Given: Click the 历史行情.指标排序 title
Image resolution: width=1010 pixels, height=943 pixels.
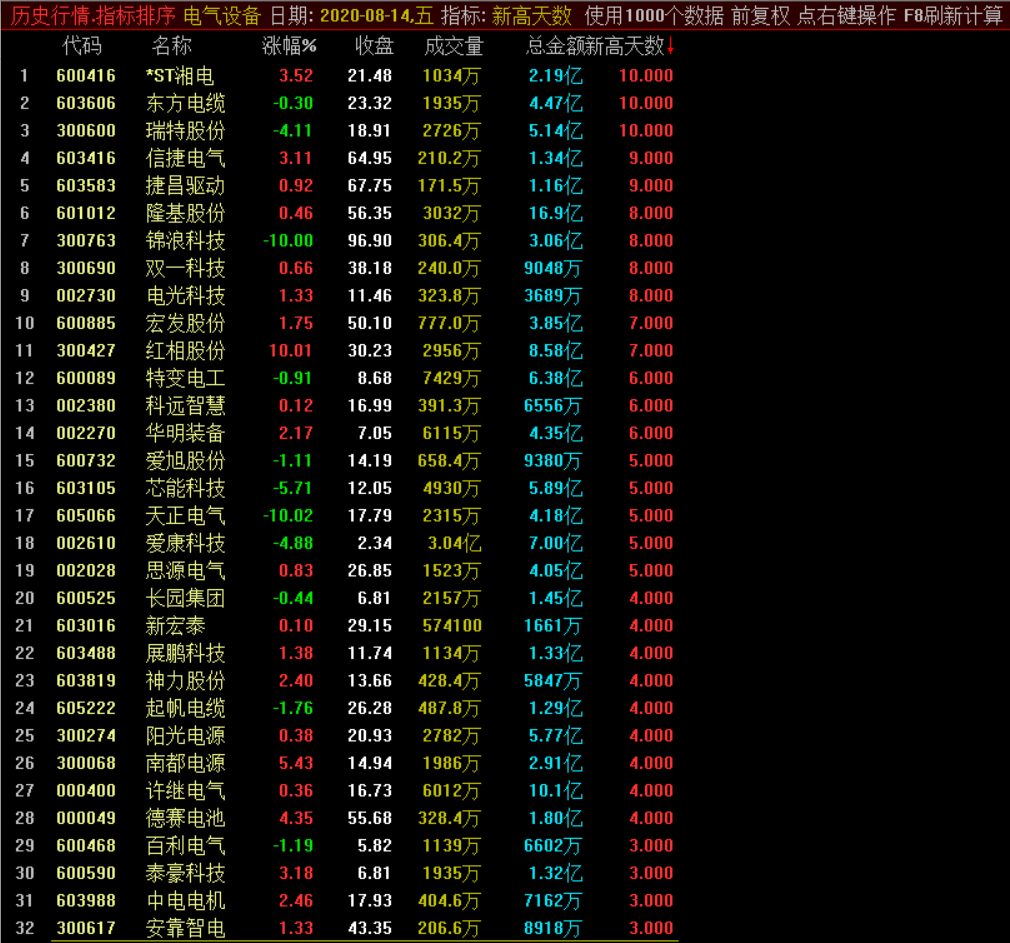Looking at the screenshot, I should [93, 15].
